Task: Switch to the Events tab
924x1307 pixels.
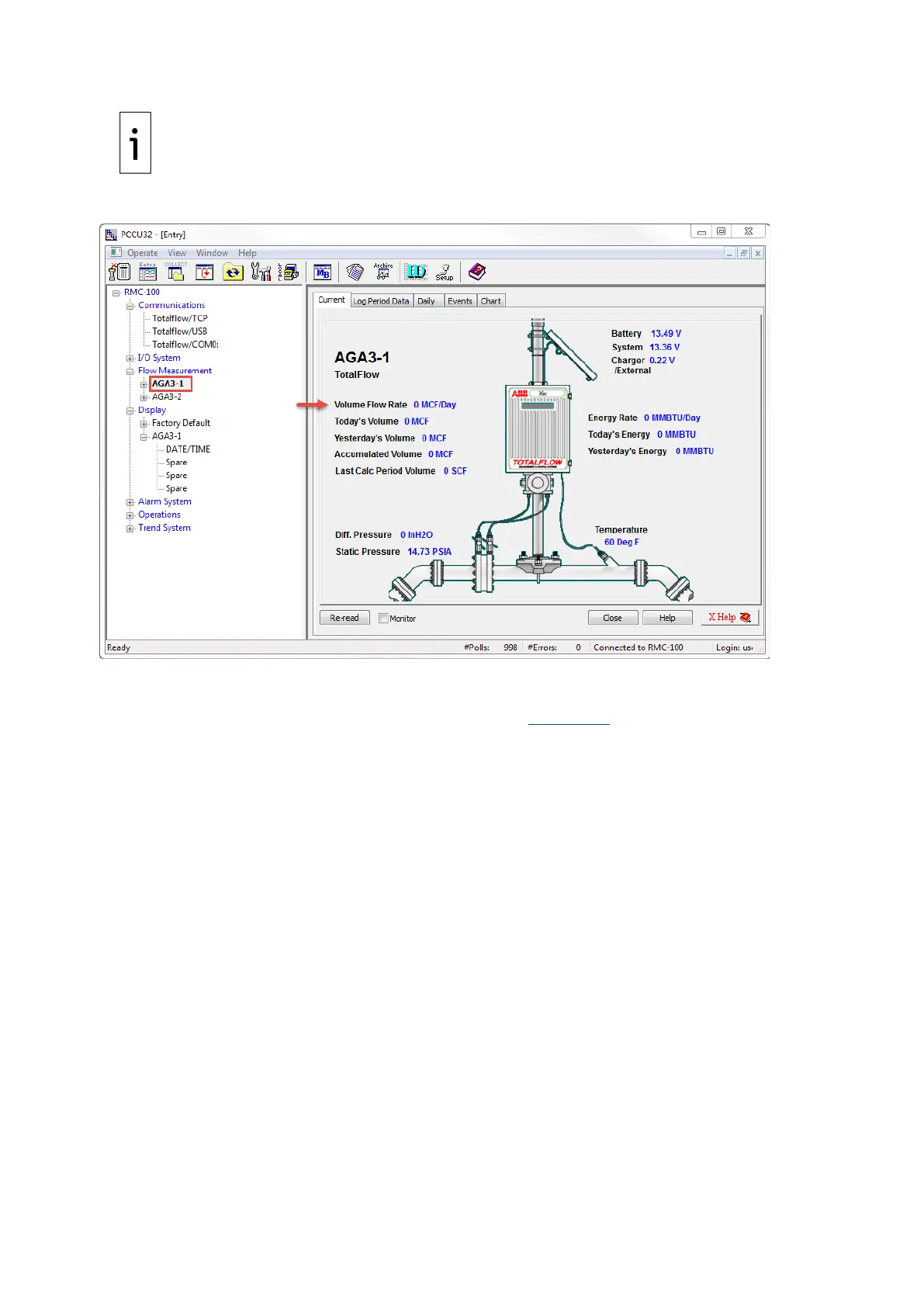Action: (460, 301)
